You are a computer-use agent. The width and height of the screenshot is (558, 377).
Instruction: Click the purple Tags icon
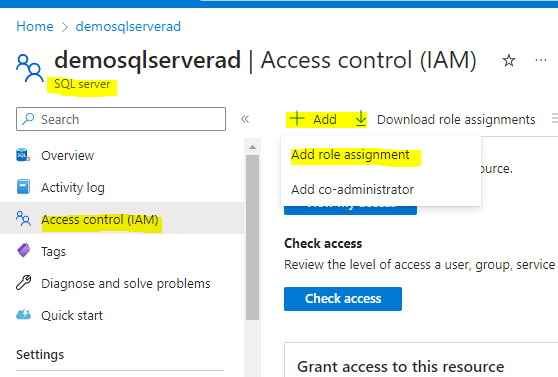(23, 251)
